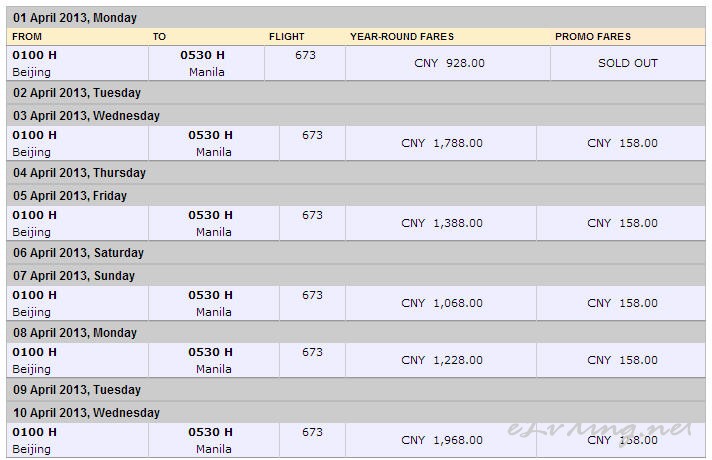712x460 pixels.
Task: Click the 01 April 2013, Monday date header
Action: (75, 18)
